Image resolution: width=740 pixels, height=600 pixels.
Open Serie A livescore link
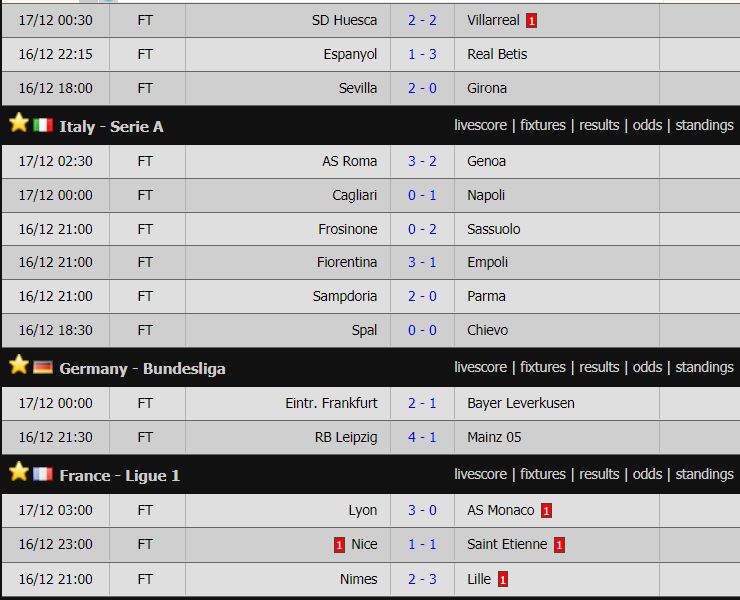click(480, 125)
